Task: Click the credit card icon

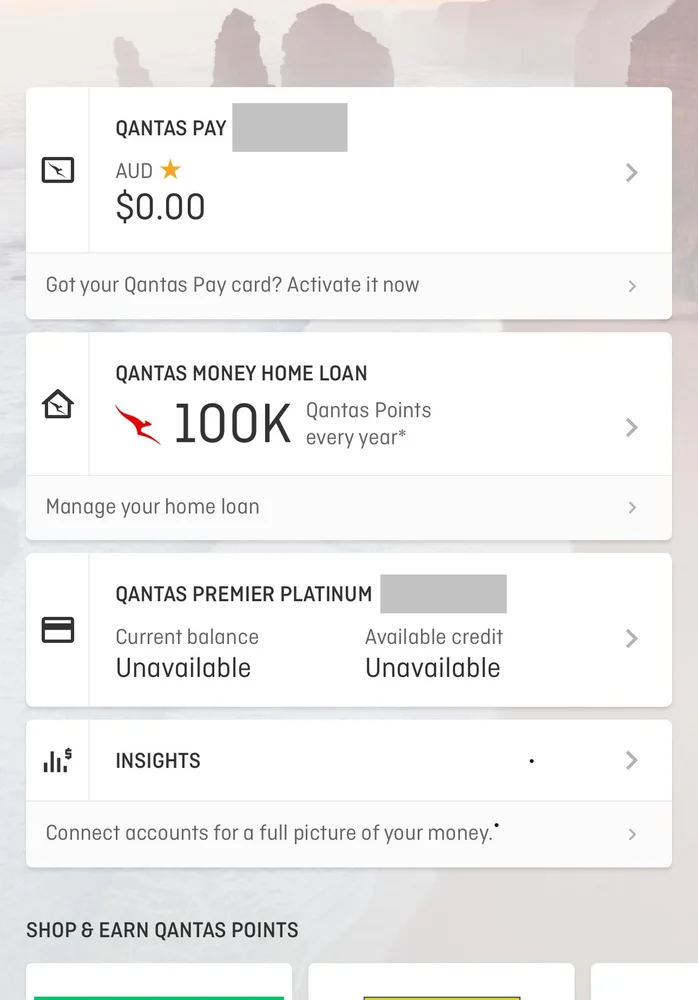Action: [x=58, y=630]
